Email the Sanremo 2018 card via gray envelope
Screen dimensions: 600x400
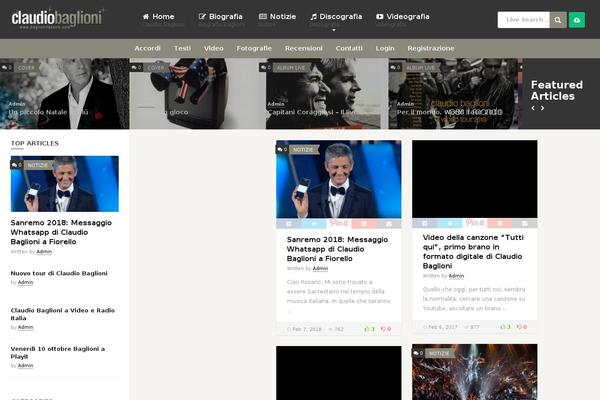[389, 224]
